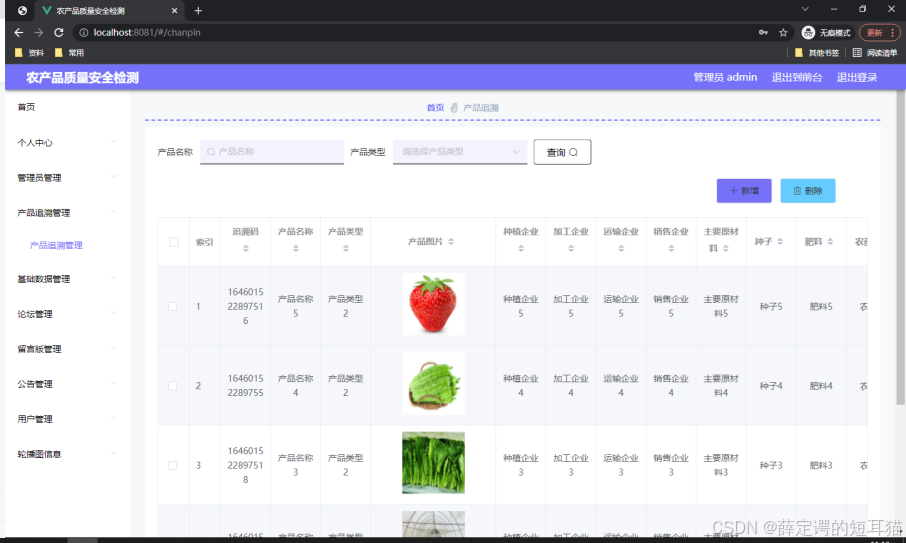Sort by 种子 column sort arrows

[780, 241]
